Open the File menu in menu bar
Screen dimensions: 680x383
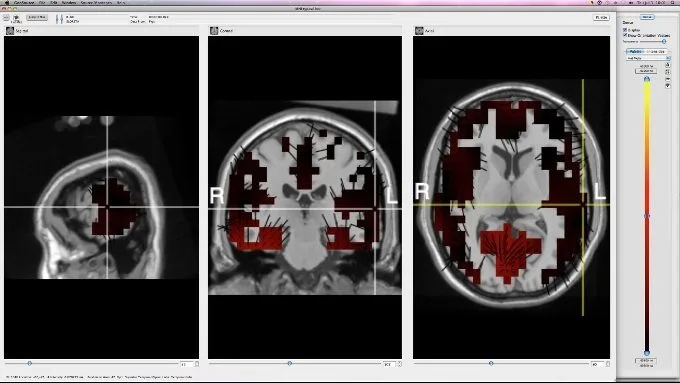tap(42, 3)
